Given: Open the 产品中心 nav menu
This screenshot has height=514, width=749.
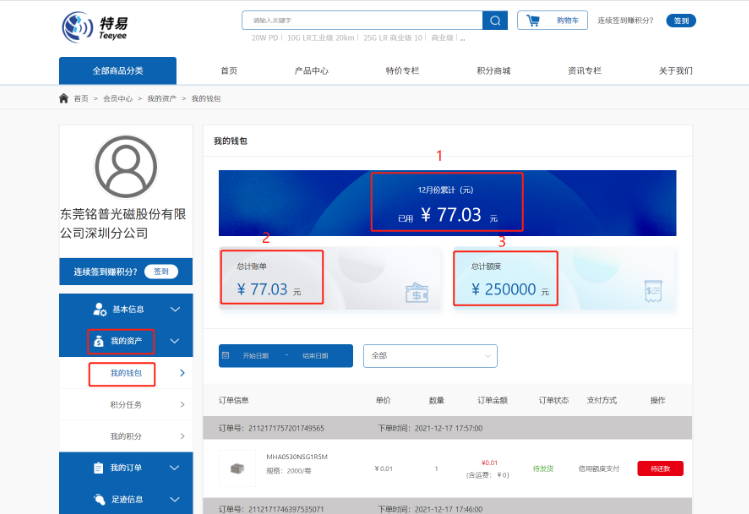Looking at the screenshot, I should [311, 71].
